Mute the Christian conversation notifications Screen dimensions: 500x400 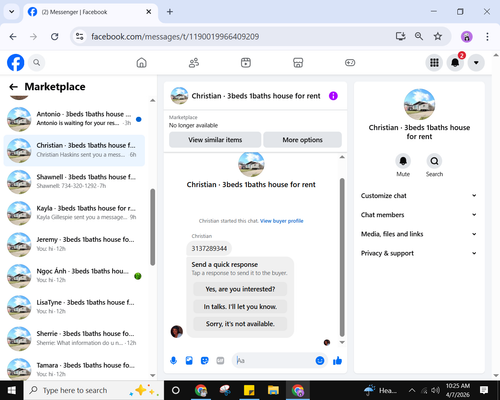pyautogui.click(x=403, y=161)
